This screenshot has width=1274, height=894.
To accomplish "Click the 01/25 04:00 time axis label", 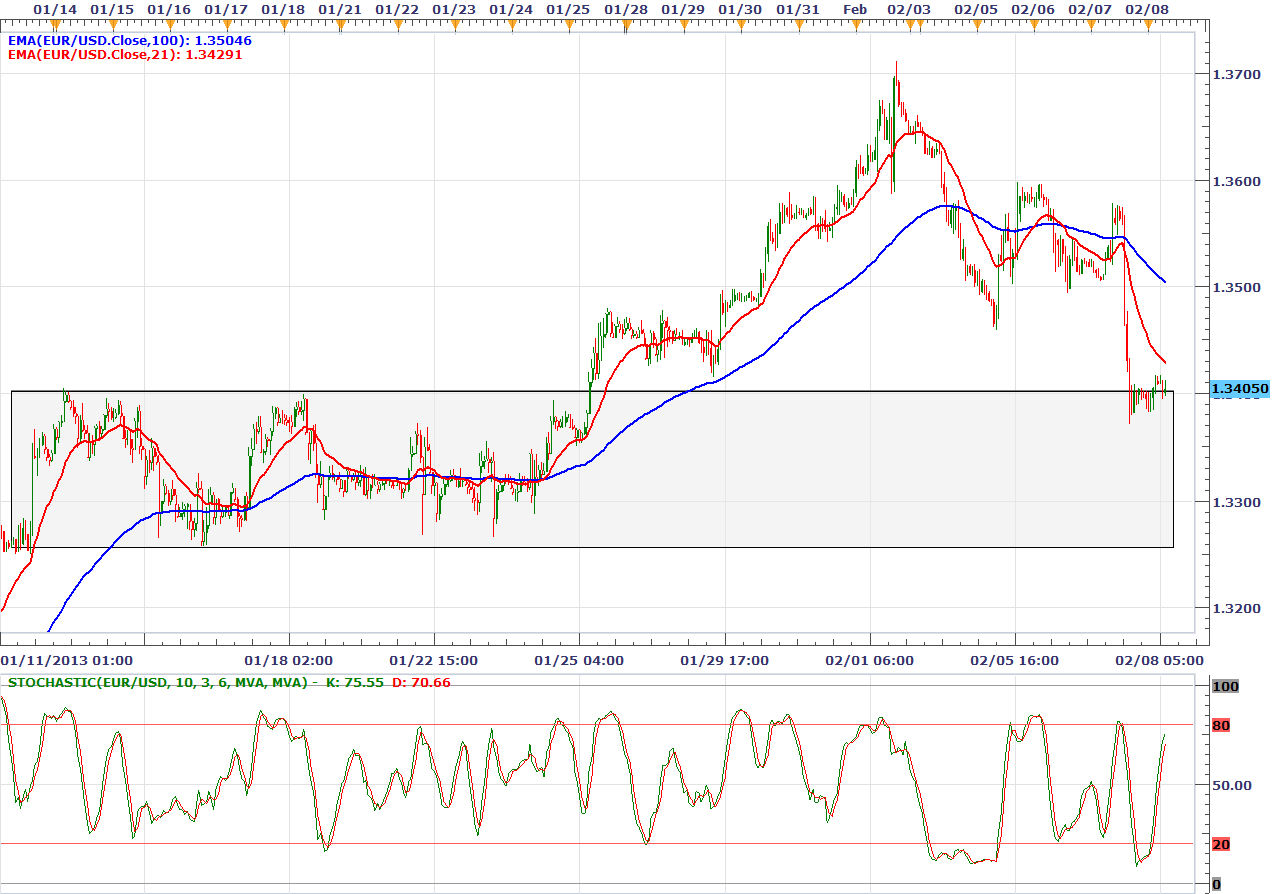I will [579, 661].
